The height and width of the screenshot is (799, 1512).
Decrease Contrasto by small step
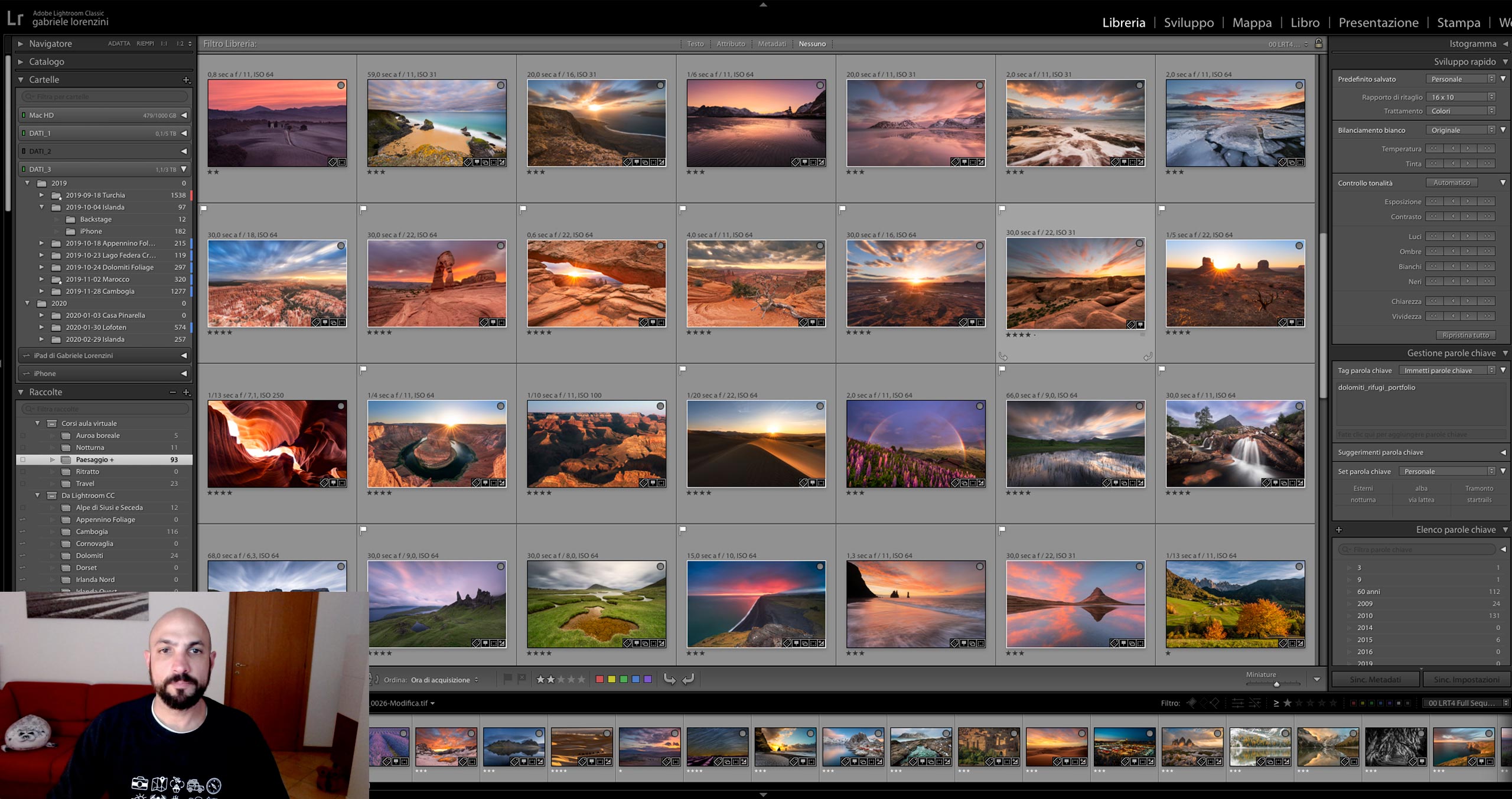[1452, 216]
